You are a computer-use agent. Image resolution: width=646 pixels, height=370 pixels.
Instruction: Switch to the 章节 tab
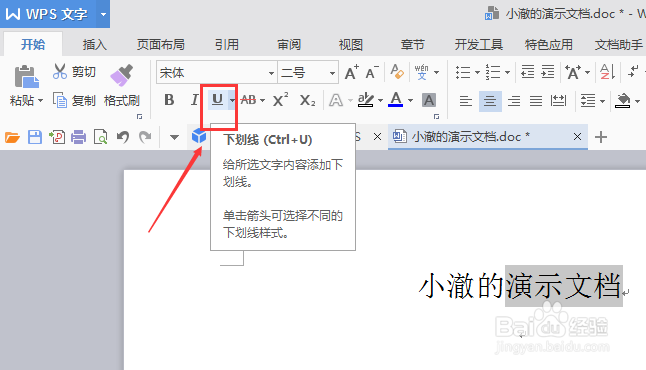[412, 44]
